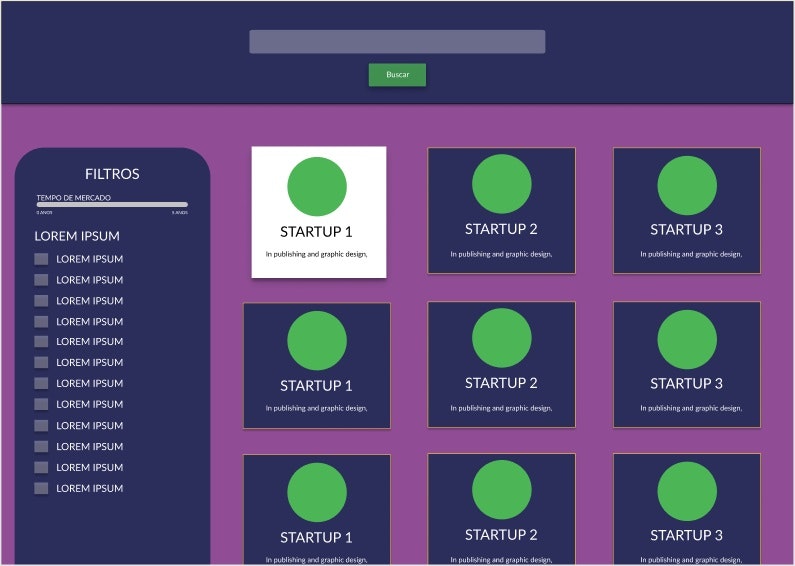Open the dark STARTUP 1 card in second row

pos(317,366)
